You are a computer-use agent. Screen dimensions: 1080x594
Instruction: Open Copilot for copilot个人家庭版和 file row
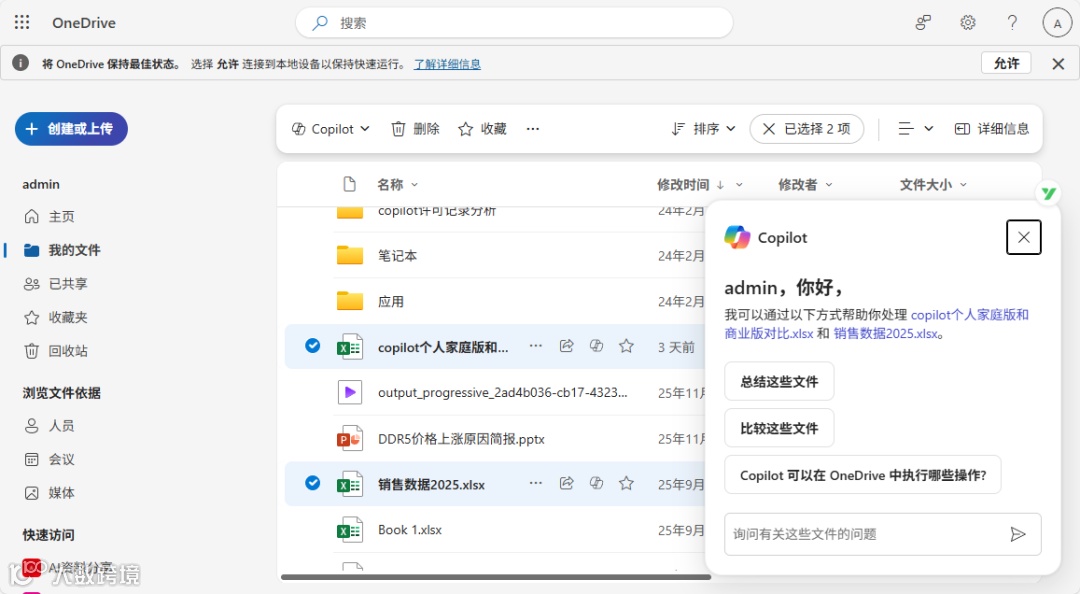(596, 346)
